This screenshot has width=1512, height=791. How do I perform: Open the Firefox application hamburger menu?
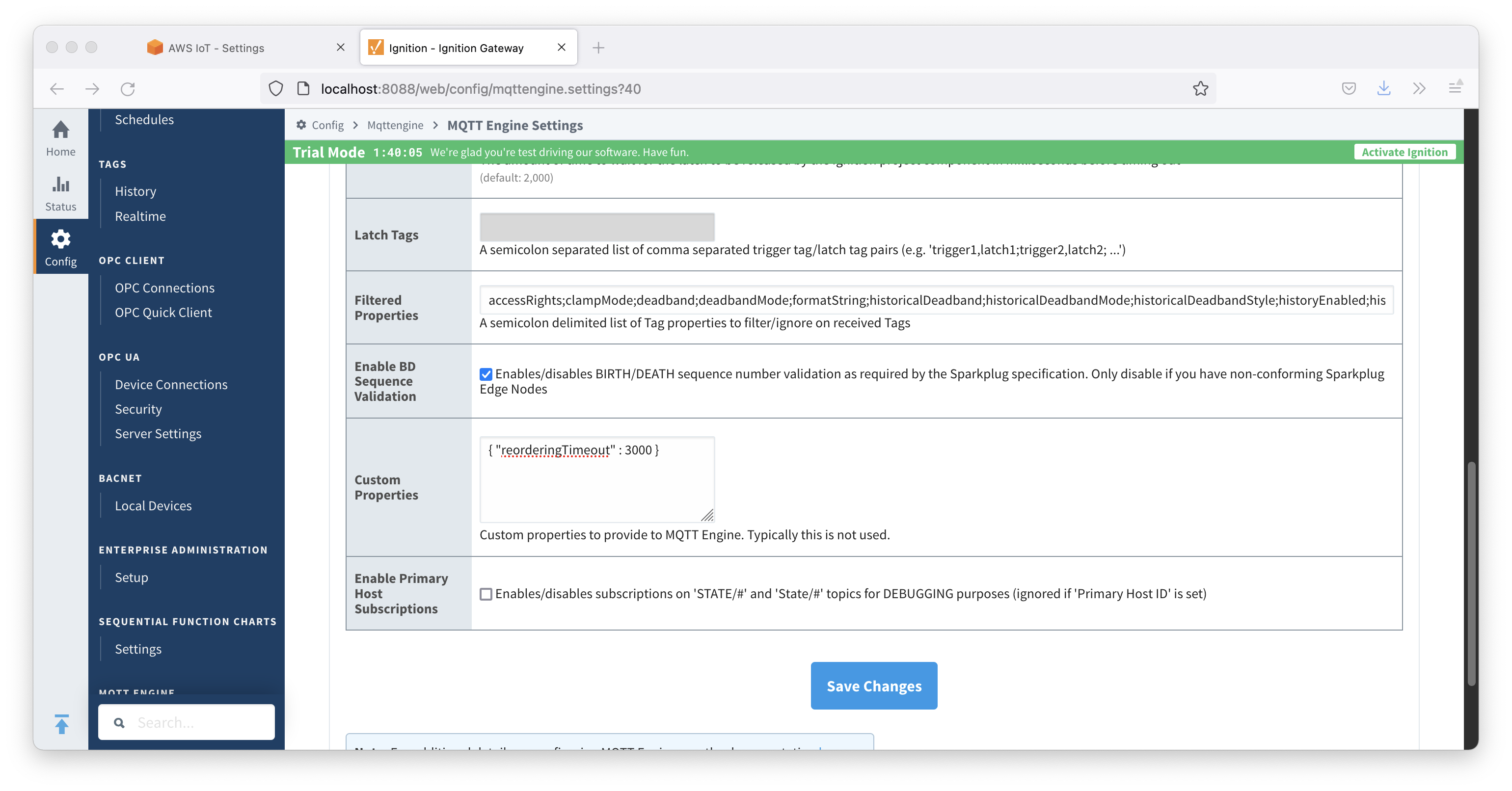coord(1455,88)
